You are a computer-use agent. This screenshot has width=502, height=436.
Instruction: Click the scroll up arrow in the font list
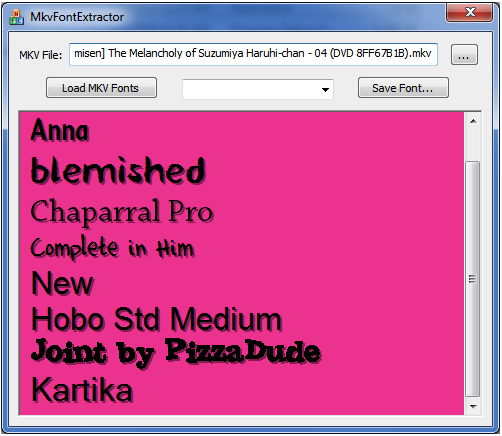coord(473,121)
